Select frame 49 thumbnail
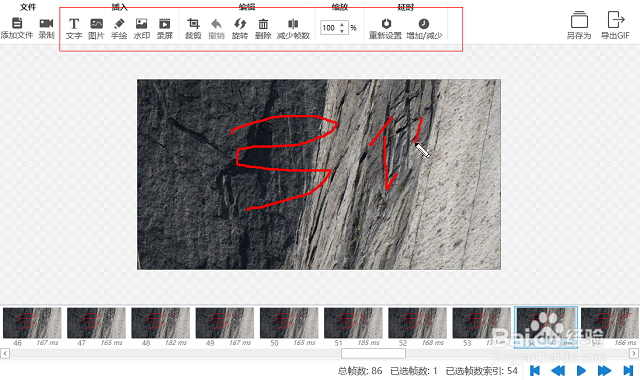Screen dimensions: 640x380 click(x=224, y=323)
